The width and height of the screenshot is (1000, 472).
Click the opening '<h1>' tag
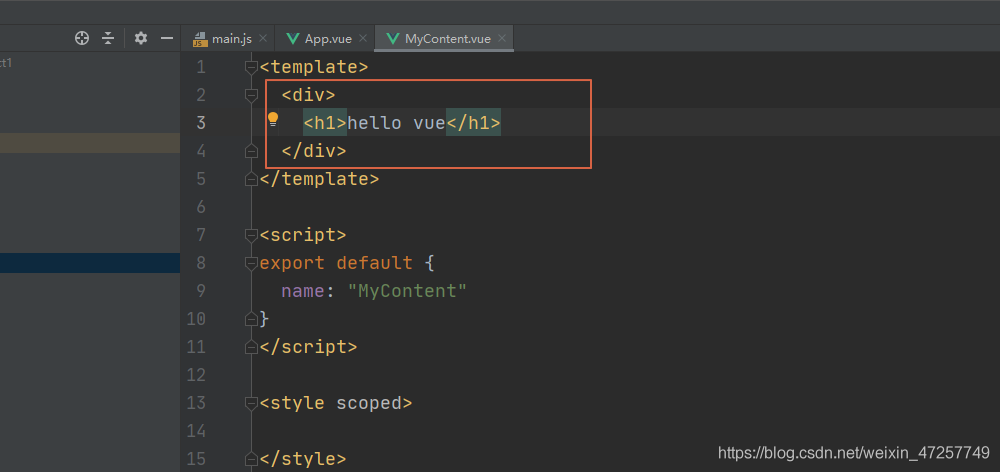[x=325, y=123]
